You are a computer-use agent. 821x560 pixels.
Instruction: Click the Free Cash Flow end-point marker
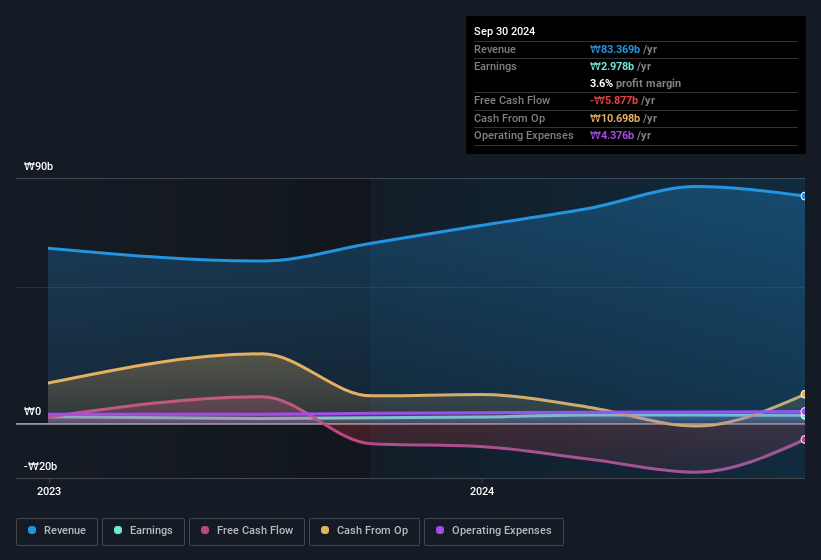(x=804, y=440)
